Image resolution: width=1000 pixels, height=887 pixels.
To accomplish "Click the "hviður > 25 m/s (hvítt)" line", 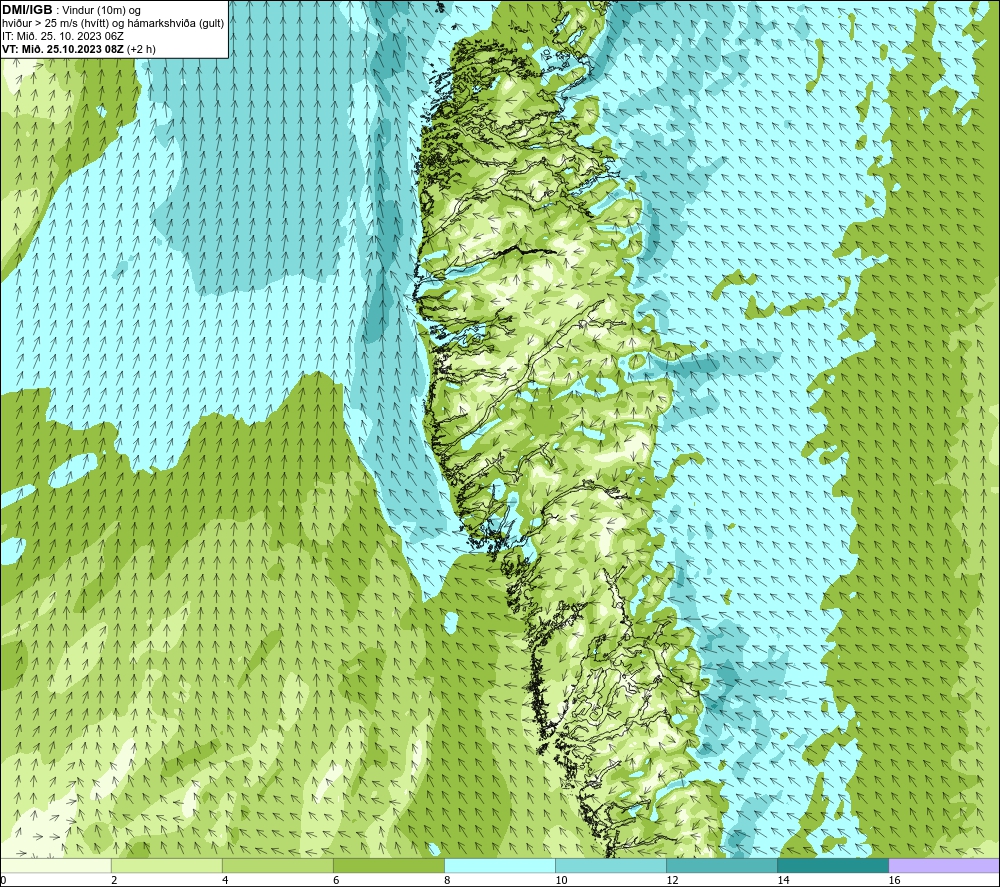I will coord(55,24).
